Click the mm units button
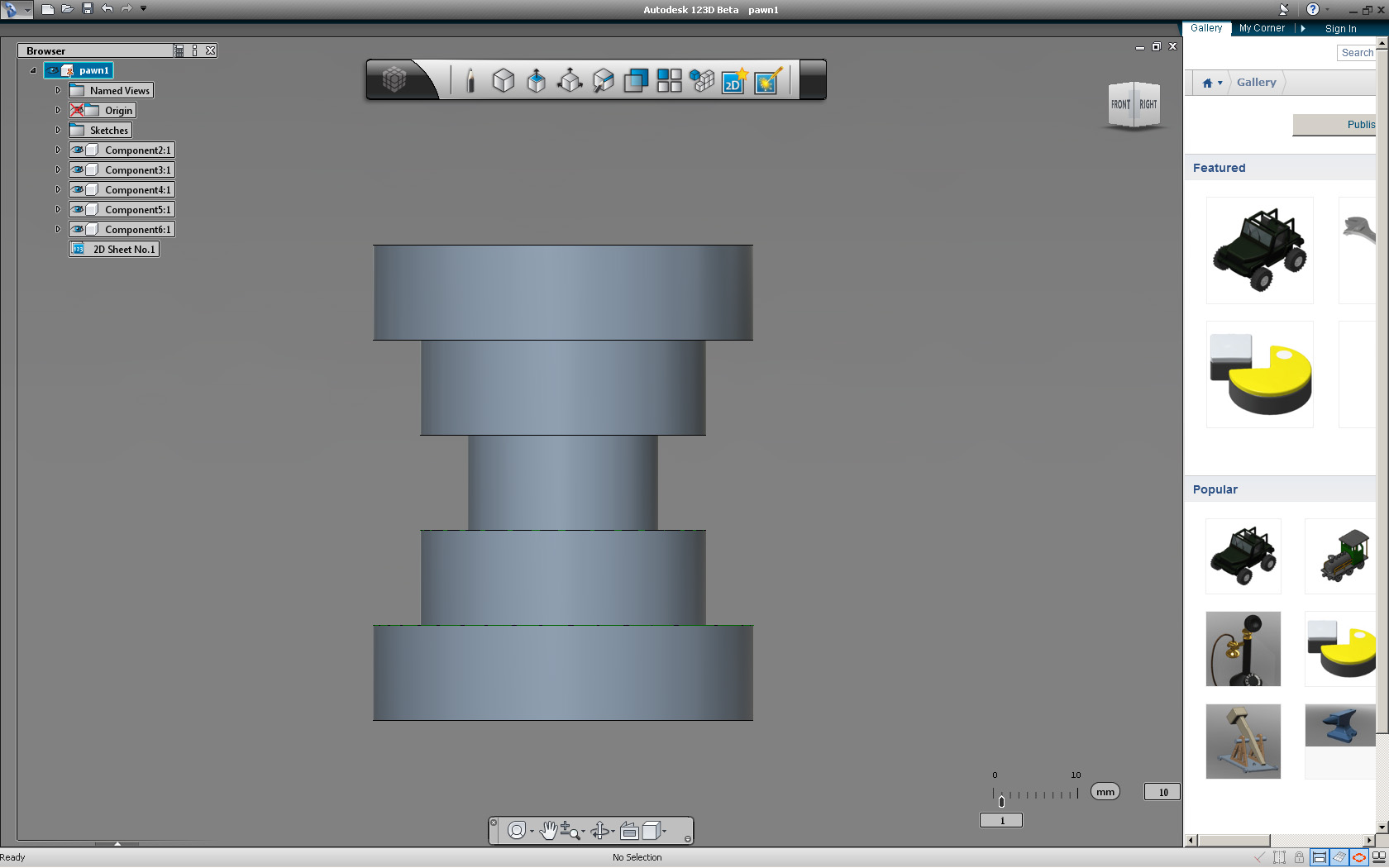The width and height of the screenshot is (1389, 868). pyautogui.click(x=1105, y=792)
